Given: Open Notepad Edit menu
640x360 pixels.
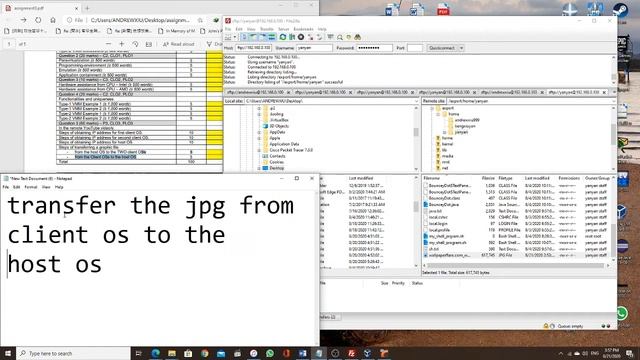Looking at the screenshot, I should (16, 187).
